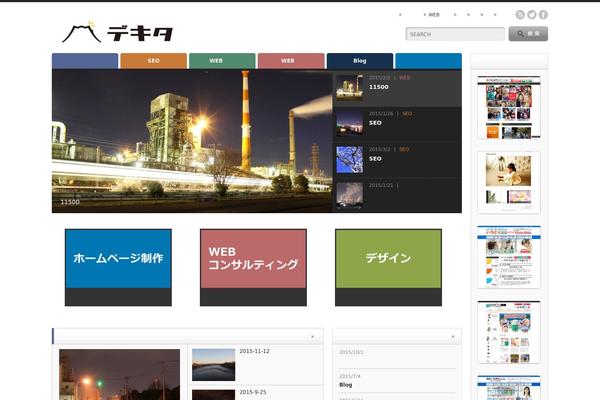The image size is (600, 400).
Task: Select the orange SEO tab
Action: point(153,61)
